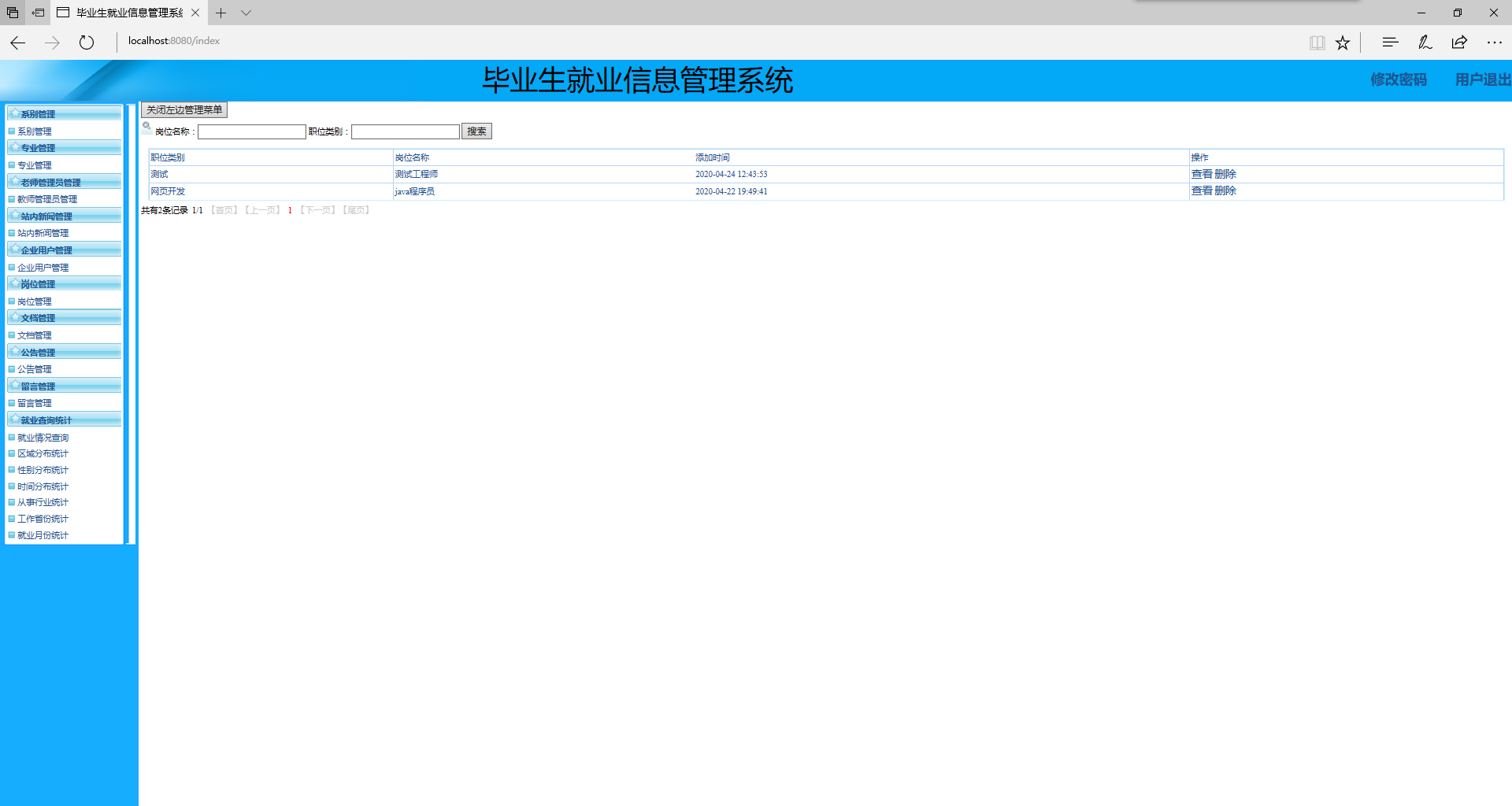Click the 上一页 pagination link

coord(262,210)
